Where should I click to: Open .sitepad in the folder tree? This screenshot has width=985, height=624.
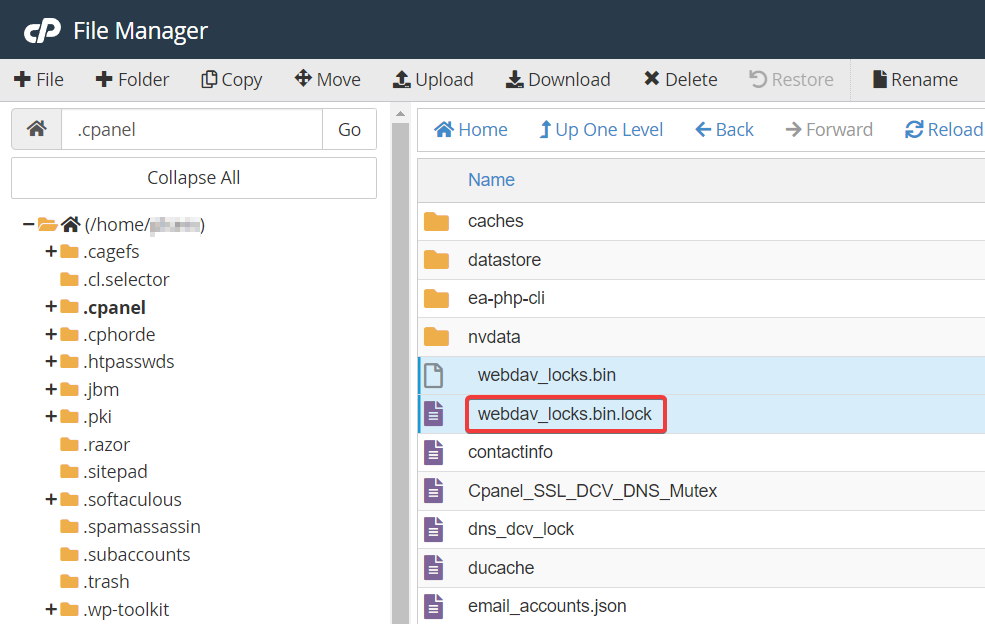(115, 471)
